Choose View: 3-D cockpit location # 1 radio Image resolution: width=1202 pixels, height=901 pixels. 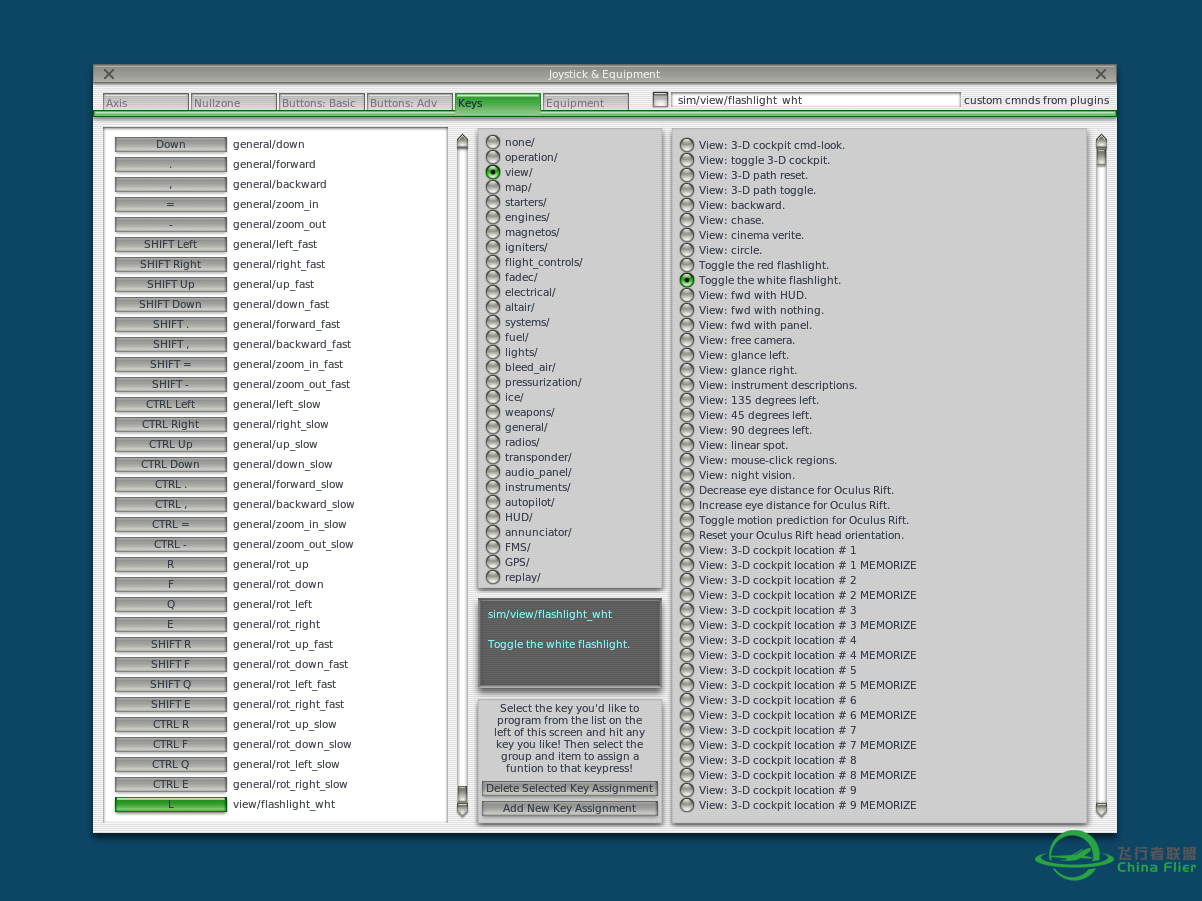pyautogui.click(x=687, y=550)
